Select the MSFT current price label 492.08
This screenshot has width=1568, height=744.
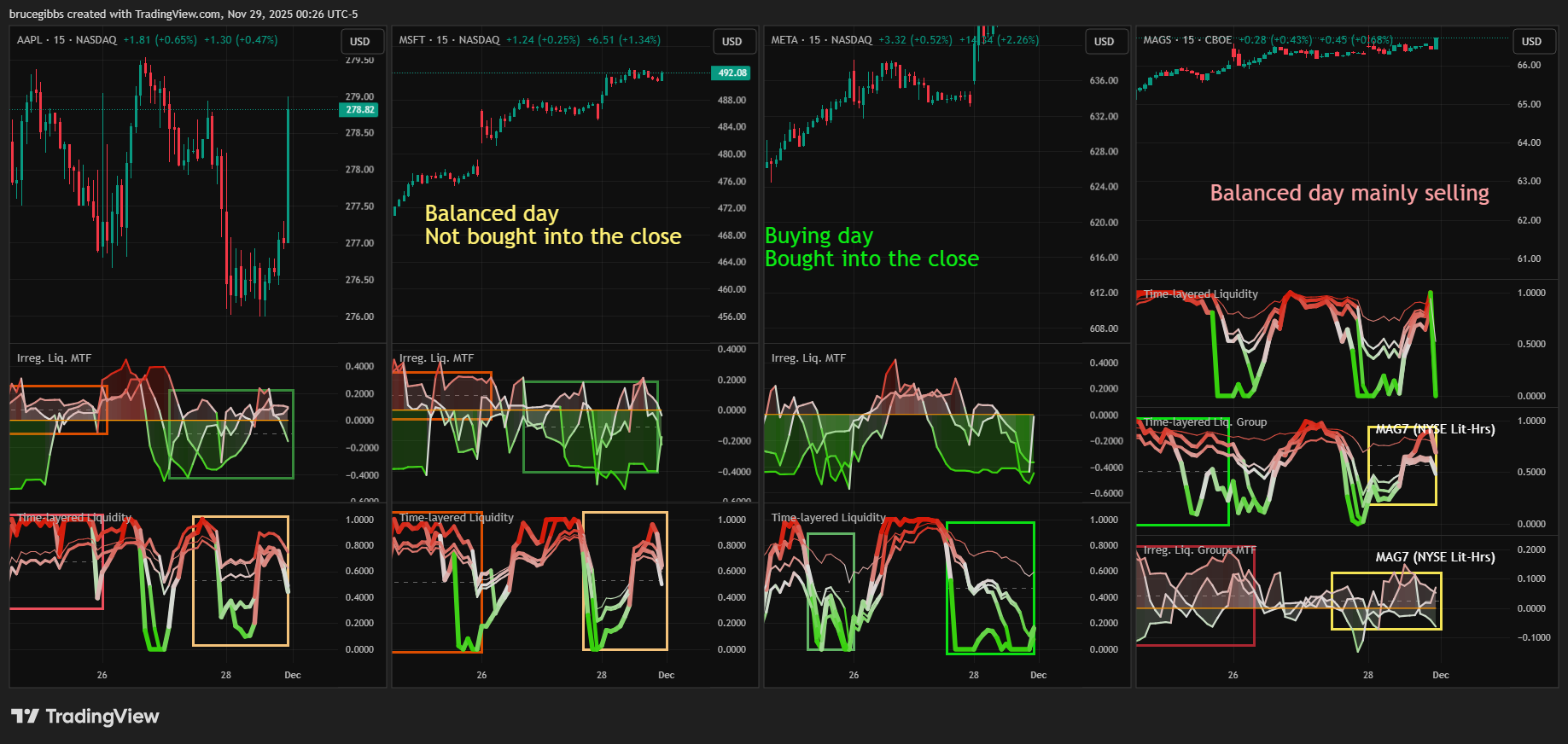[x=732, y=73]
